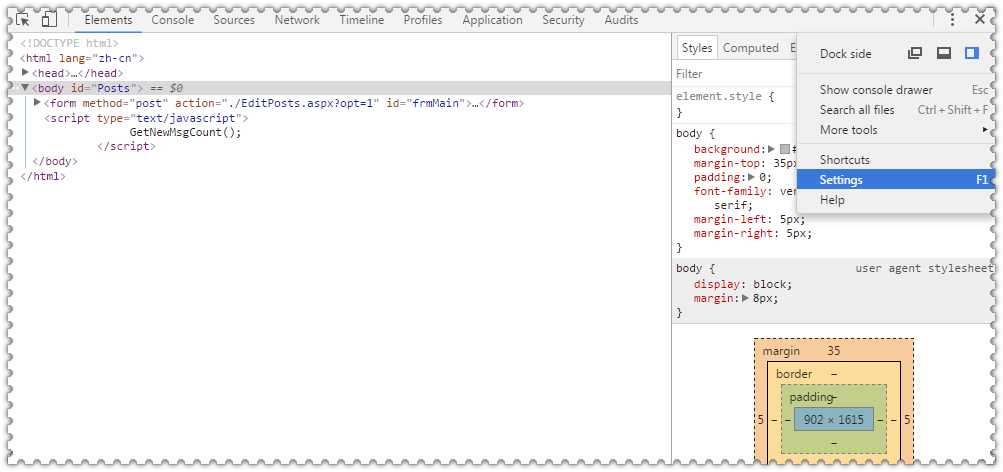Viewport: 1003px width, 472px height.
Task: Open the More tools submenu
Action: point(895,130)
